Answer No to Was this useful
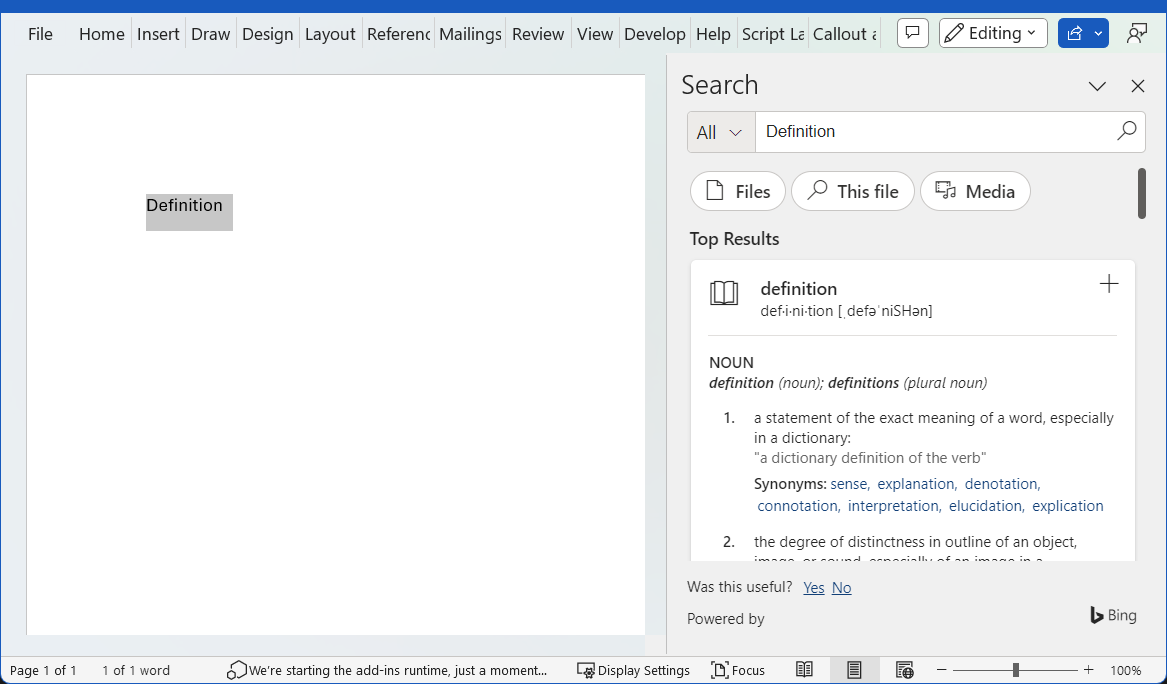 842,588
